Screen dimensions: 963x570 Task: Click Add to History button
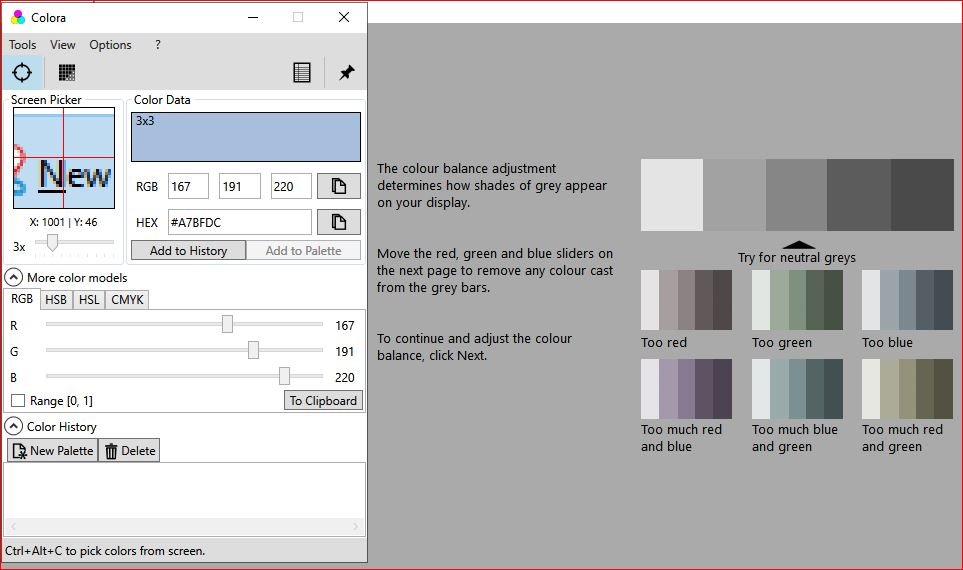[x=189, y=251]
